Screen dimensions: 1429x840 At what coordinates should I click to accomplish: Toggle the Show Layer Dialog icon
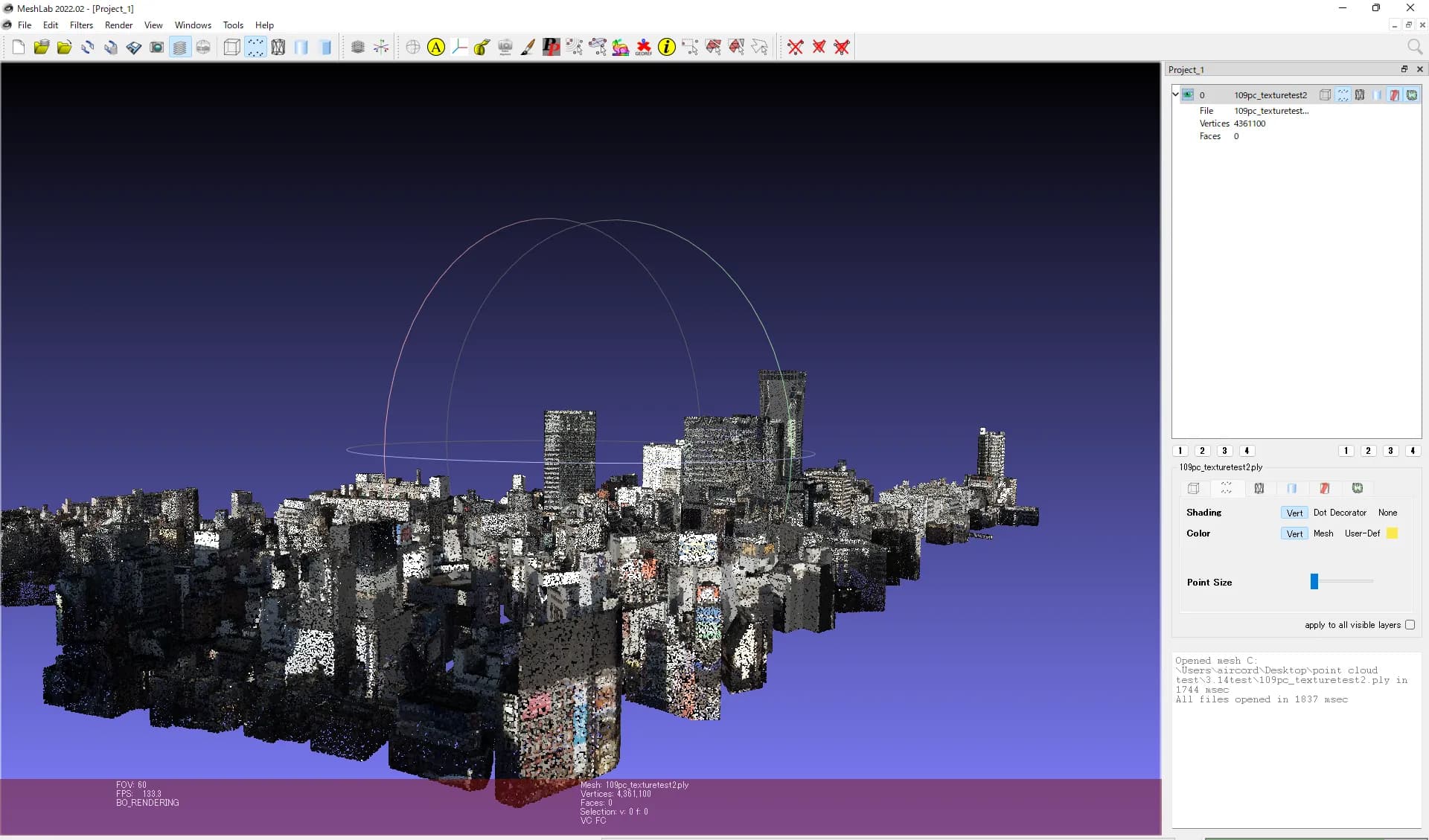pos(179,48)
